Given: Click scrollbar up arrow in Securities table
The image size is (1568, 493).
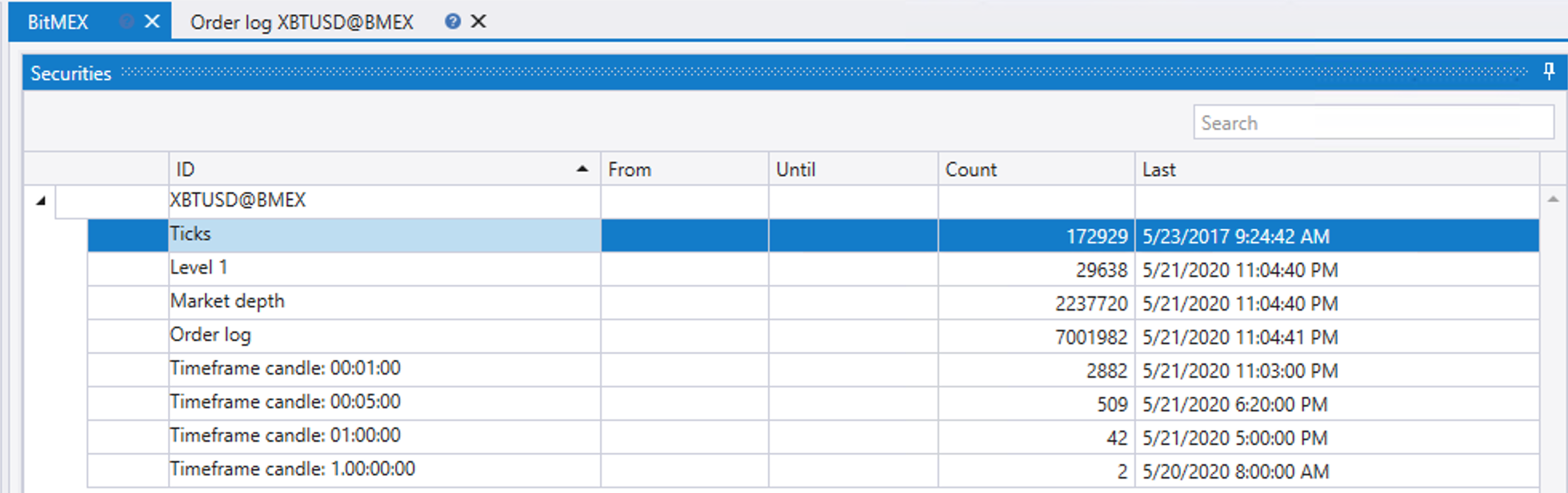Looking at the screenshot, I should [x=1552, y=198].
